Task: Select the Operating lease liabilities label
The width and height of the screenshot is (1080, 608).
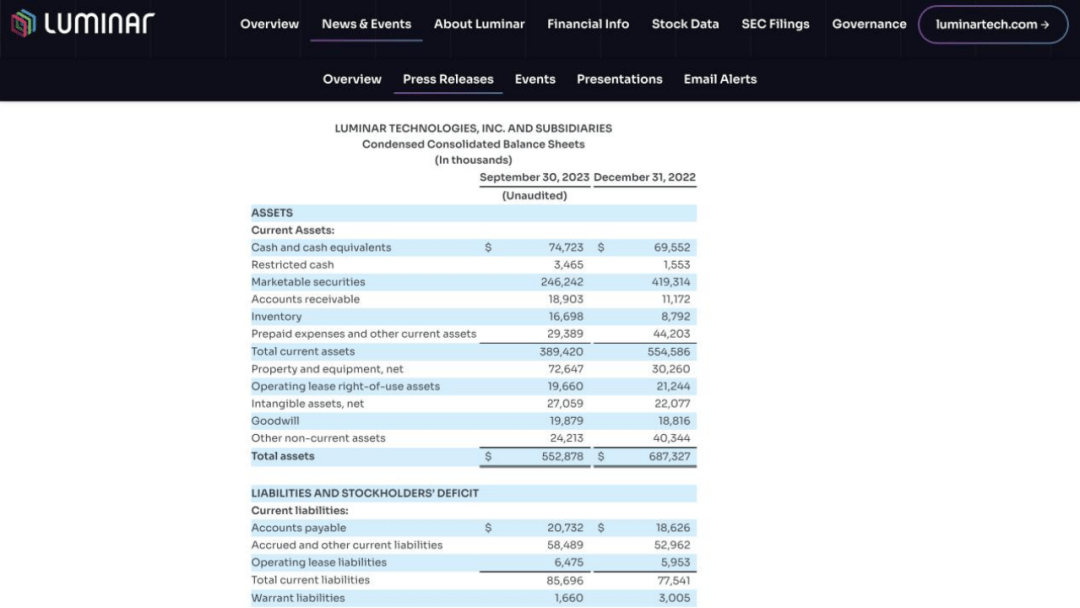Action: pos(319,562)
